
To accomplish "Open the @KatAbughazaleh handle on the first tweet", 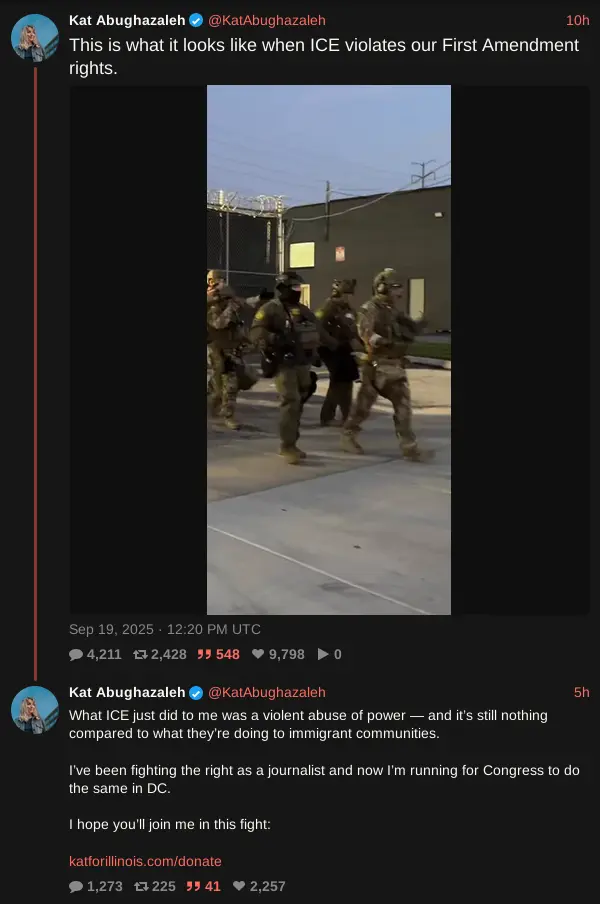I will click(x=267, y=20).
